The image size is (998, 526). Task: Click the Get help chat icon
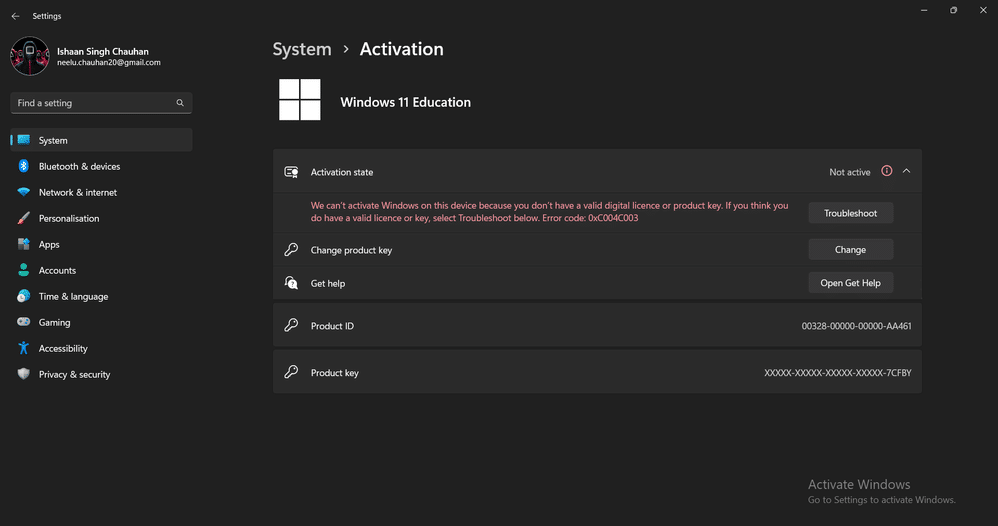[292, 283]
